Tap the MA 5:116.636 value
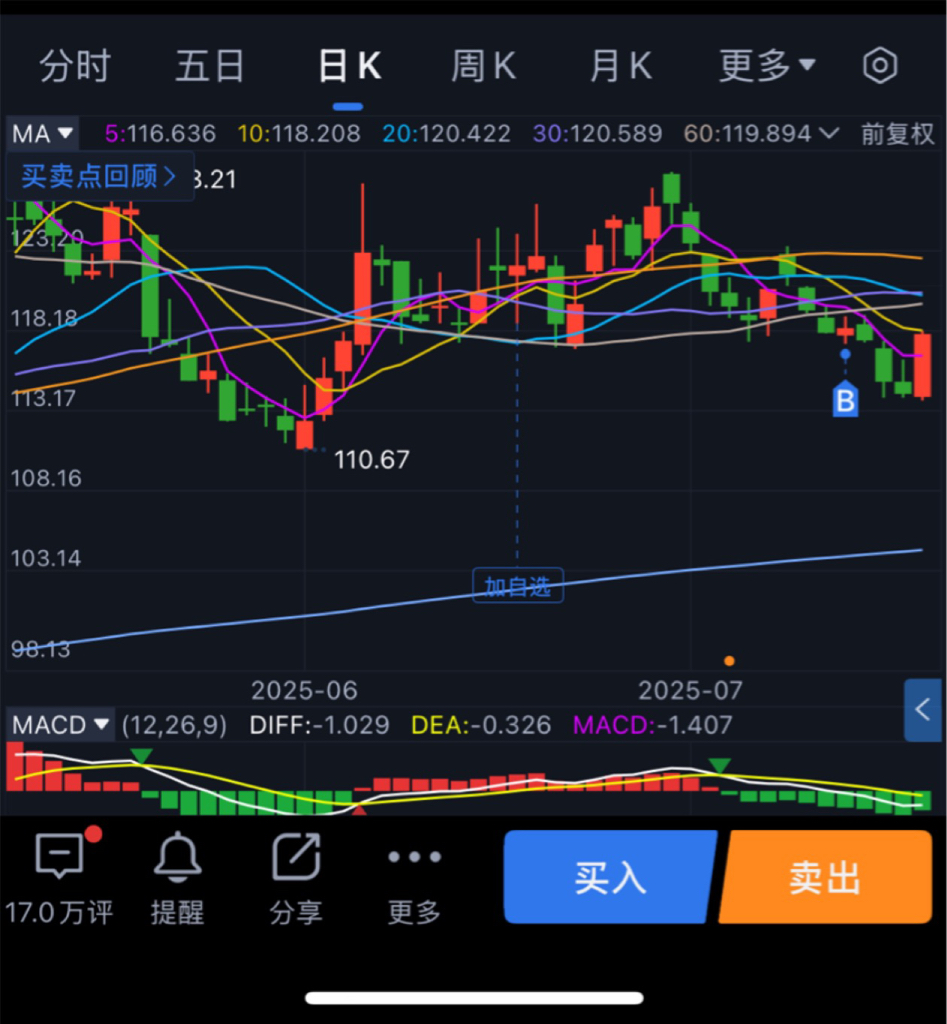Screen dimensions: 947x1024 (x=160, y=134)
